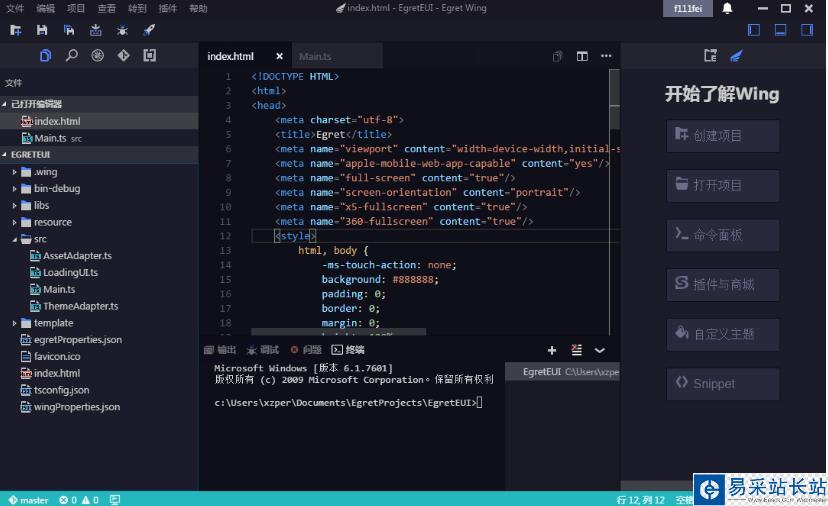Toggle the left sidebar layout button
Screen dimensions: 828x506
tap(754, 30)
